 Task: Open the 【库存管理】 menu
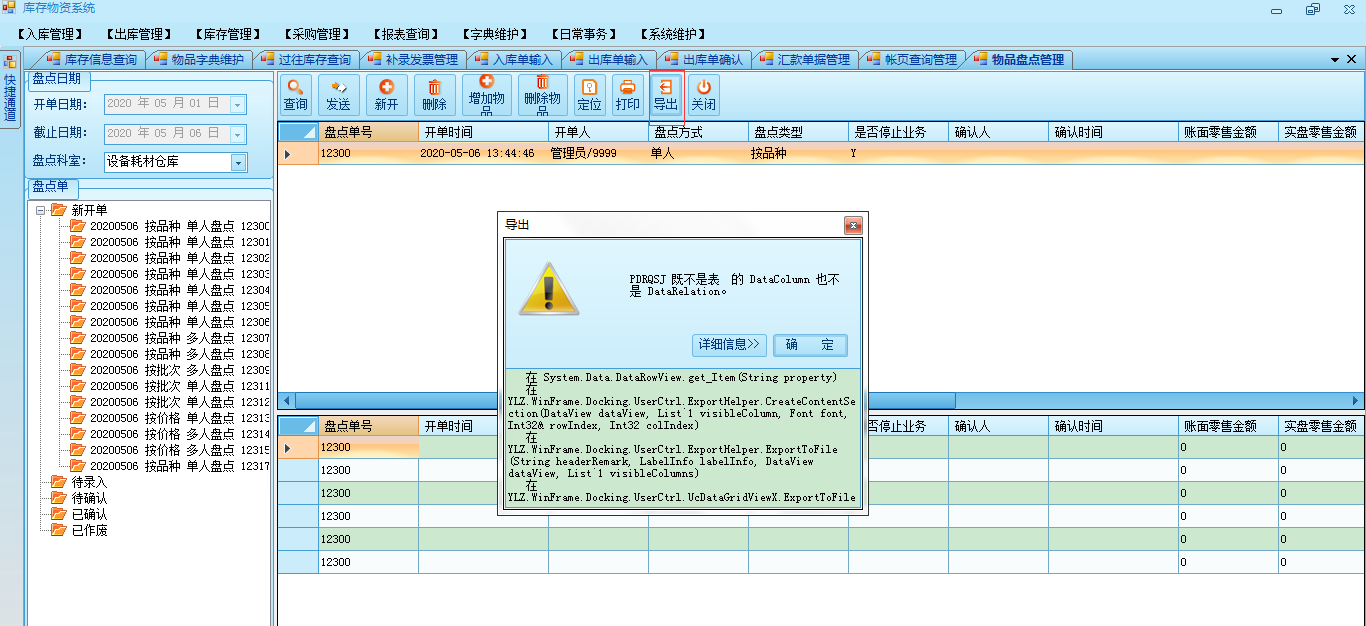tap(228, 35)
